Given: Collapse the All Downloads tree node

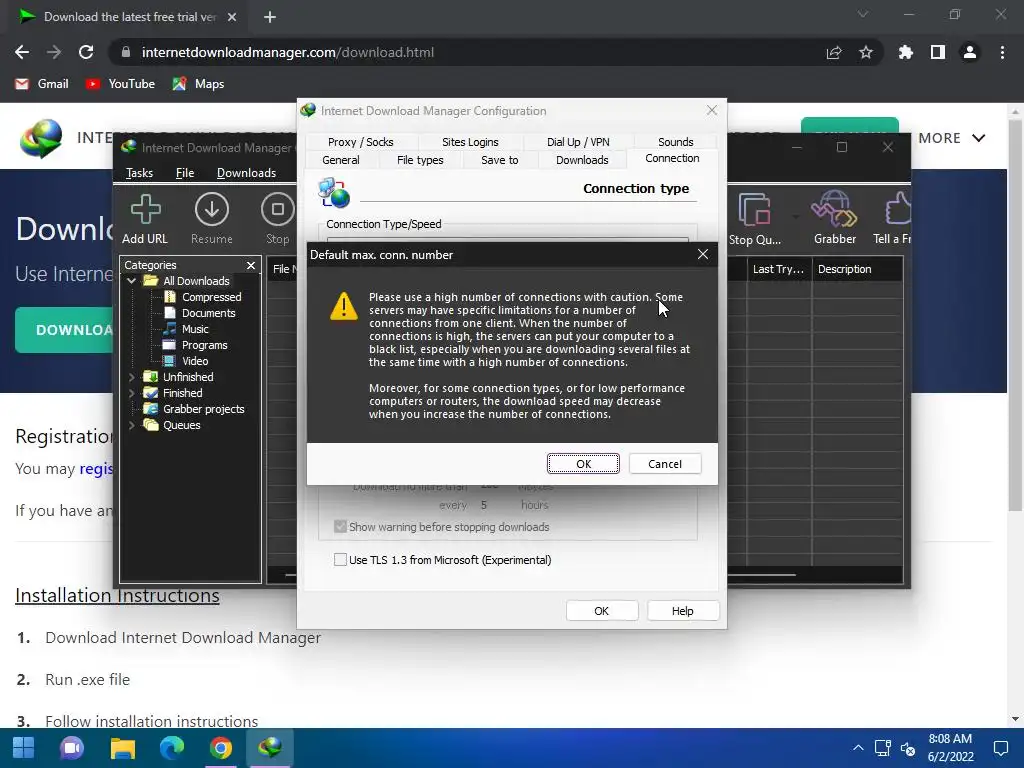Looking at the screenshot, I should pyautogui.click(x=131, y=281).
